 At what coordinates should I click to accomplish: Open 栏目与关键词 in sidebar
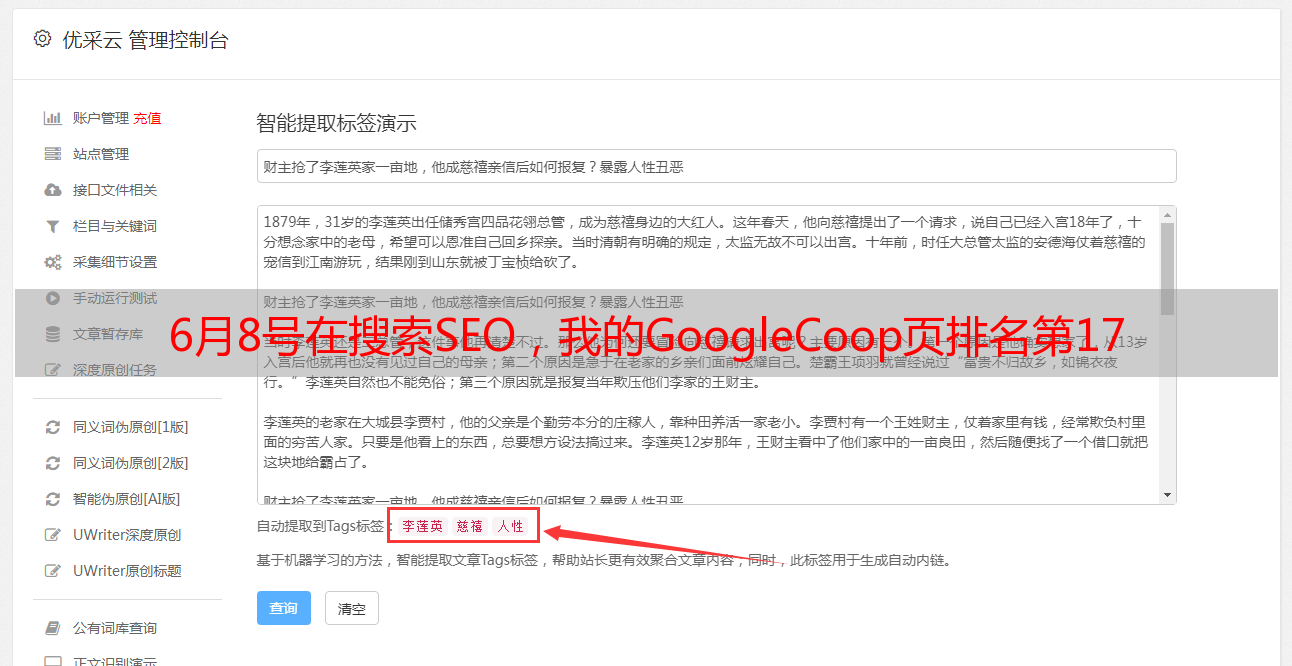click(115, 226)
